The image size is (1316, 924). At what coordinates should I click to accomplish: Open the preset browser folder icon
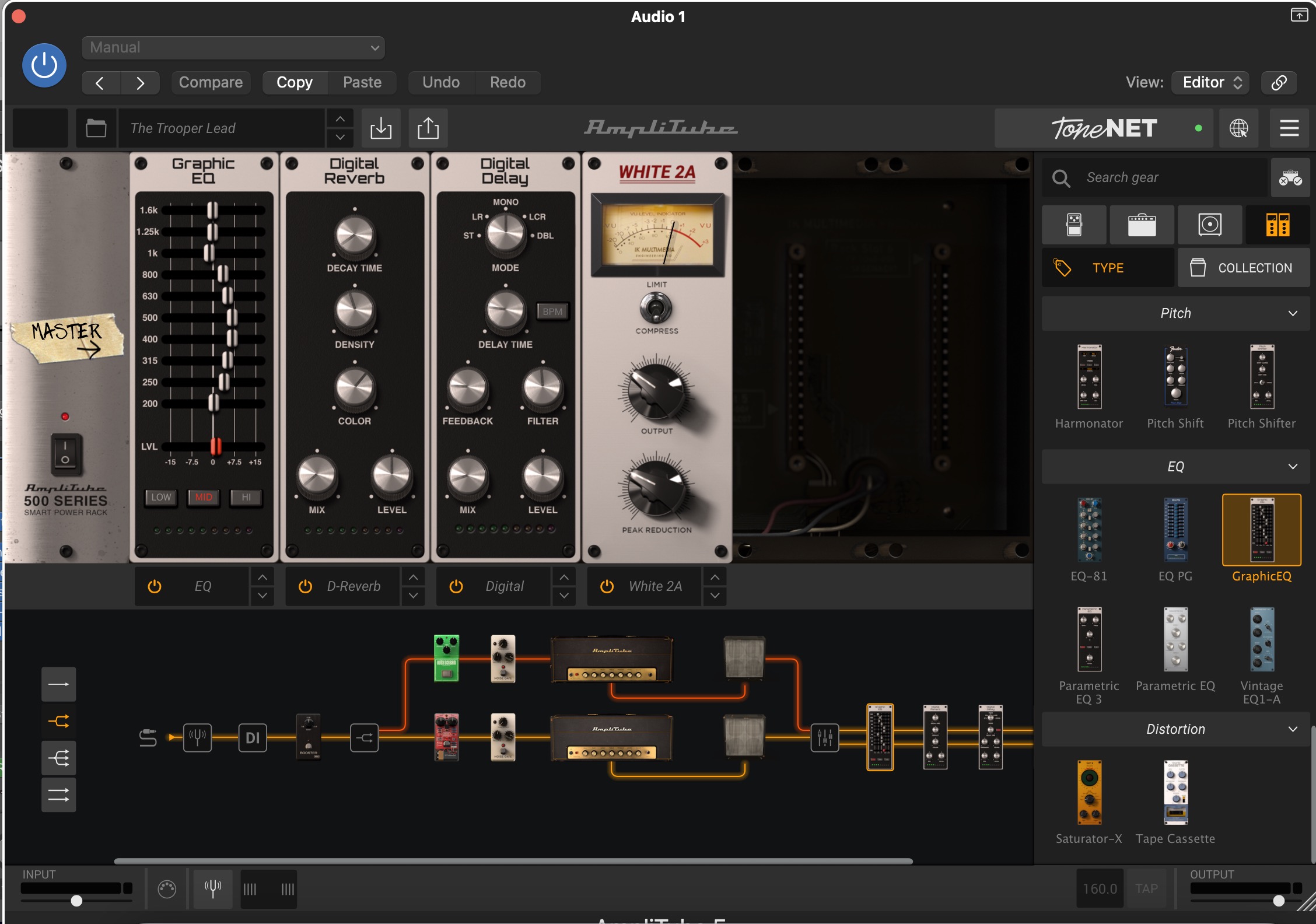pos(96,128)
